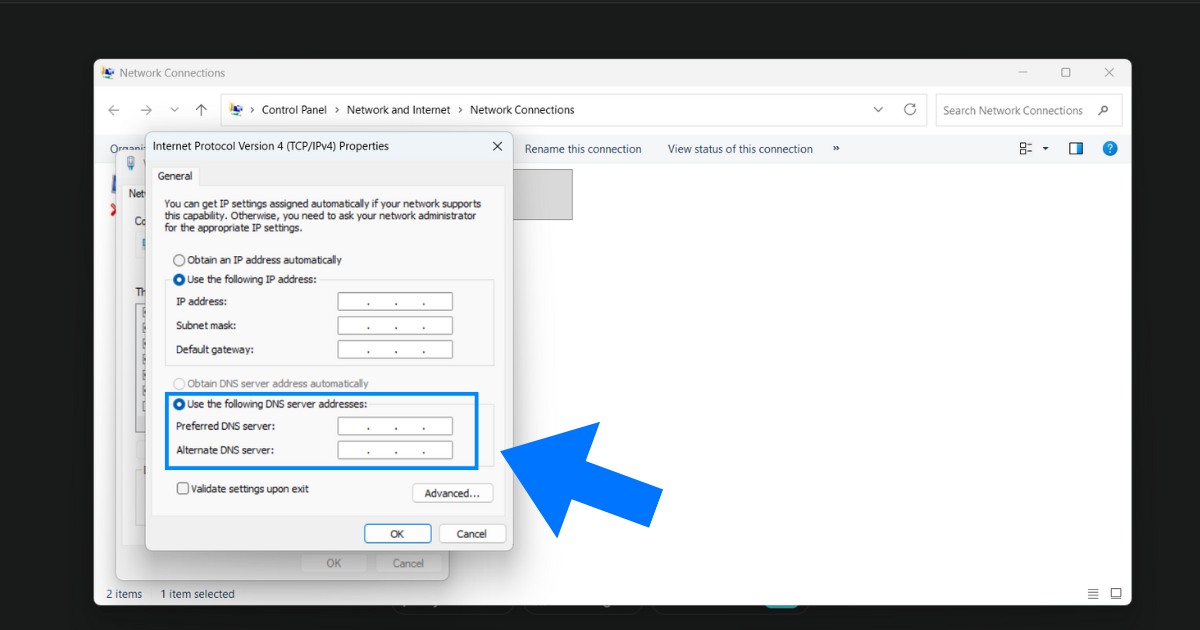Expand the address bar history dropdown
This screenshot has width=1200, height=630.
(x=878, y=110)
